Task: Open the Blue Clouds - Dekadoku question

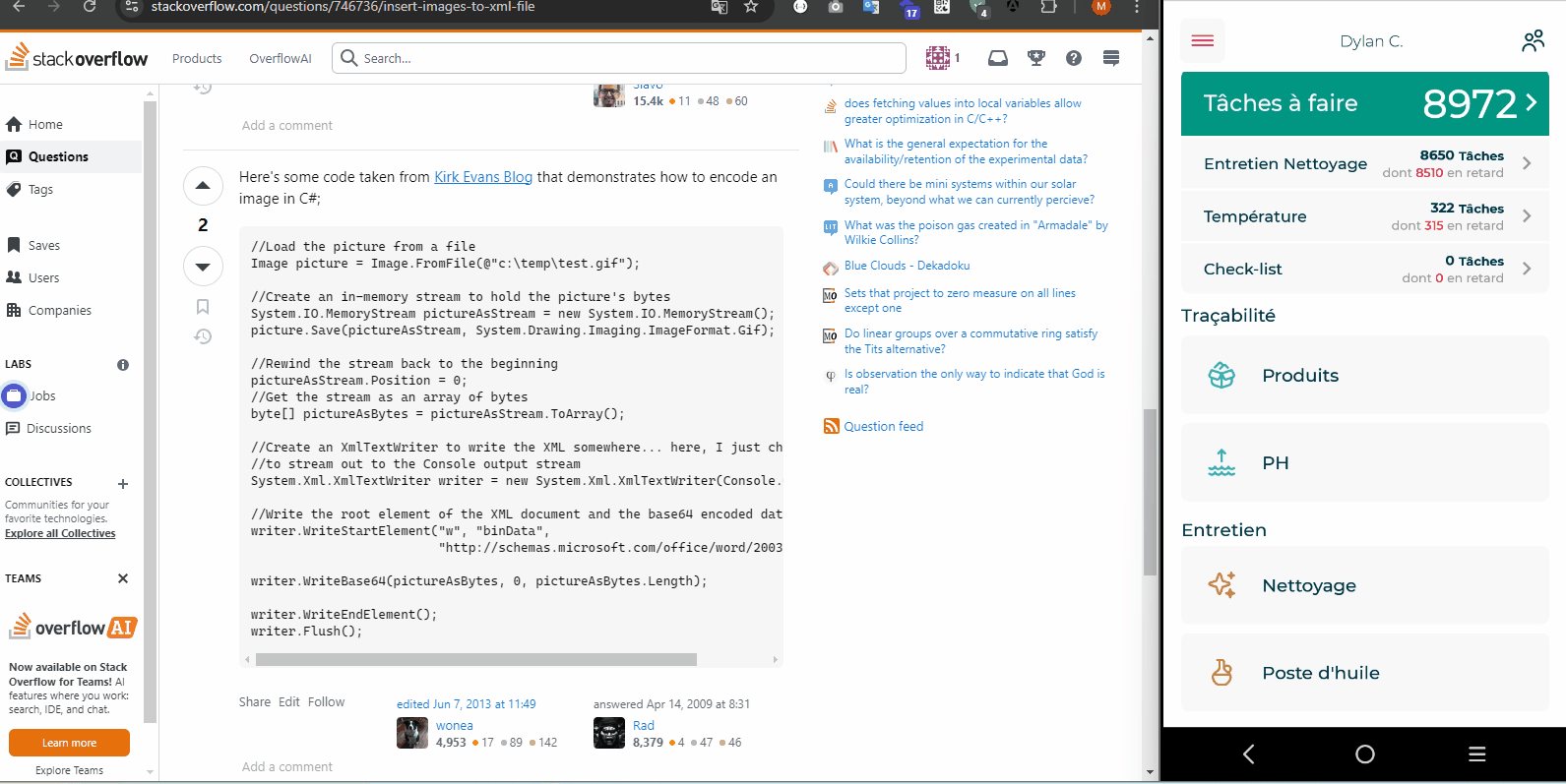Action: pos(907,266)
